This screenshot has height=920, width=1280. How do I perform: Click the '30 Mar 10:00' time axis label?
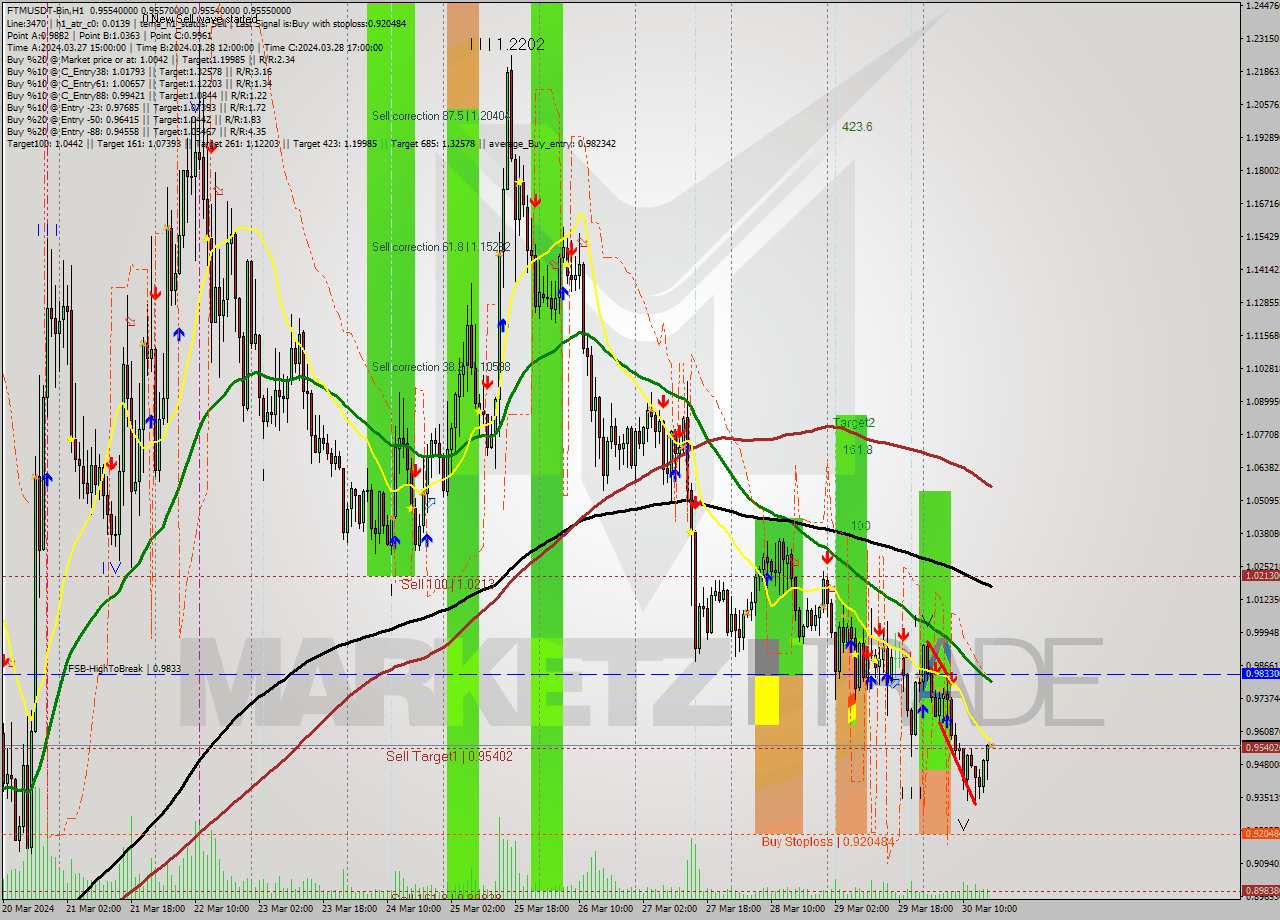coord(991,909)
